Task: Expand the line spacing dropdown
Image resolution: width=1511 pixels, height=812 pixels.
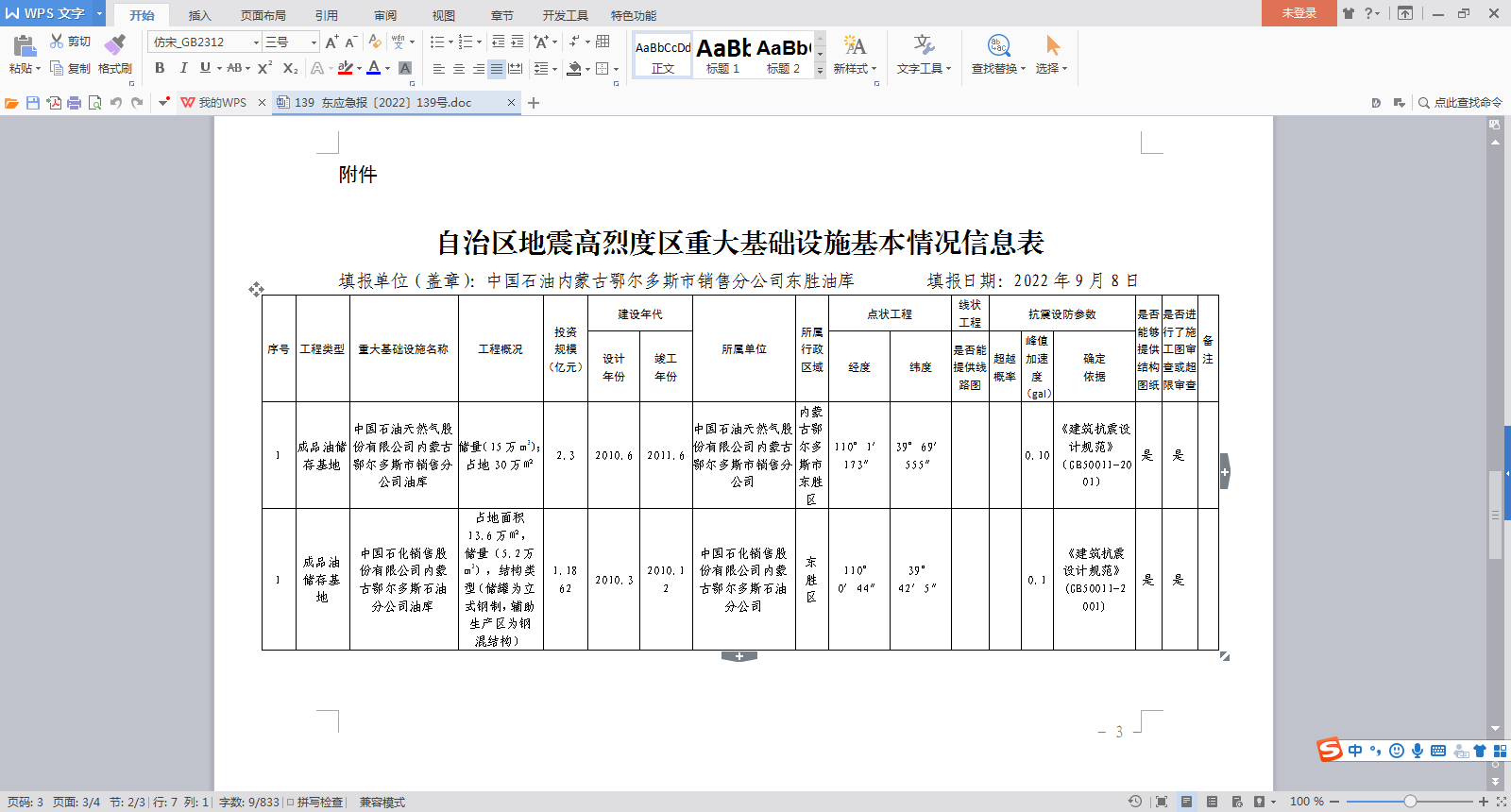Action: click(554, 69)
